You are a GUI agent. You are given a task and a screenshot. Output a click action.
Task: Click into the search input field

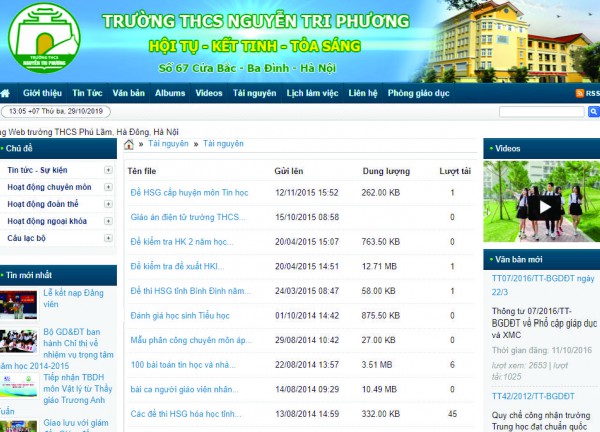(541, 112)
